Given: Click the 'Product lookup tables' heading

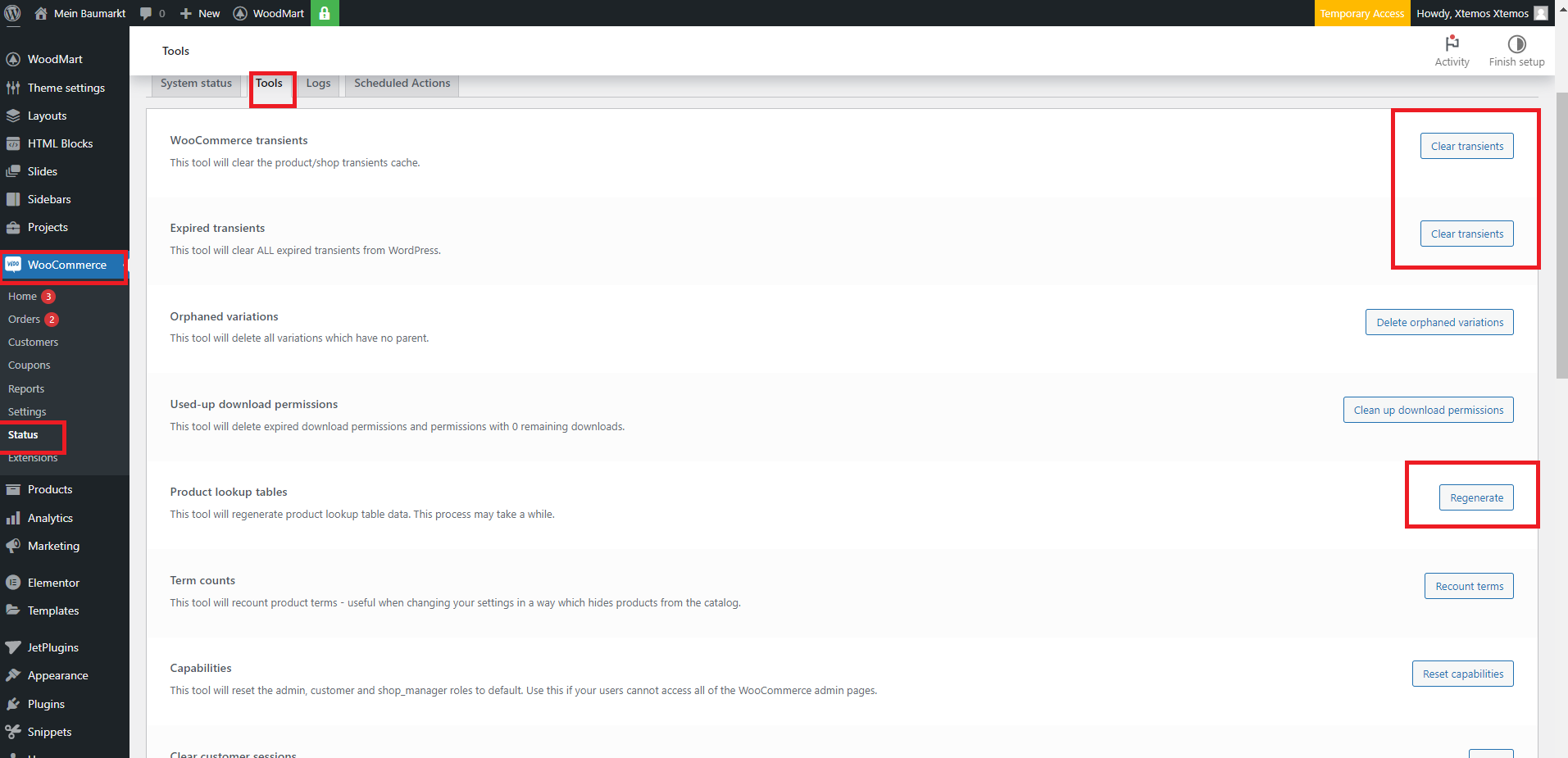Looking at the screenshot, I should click(x=229, y=492).
